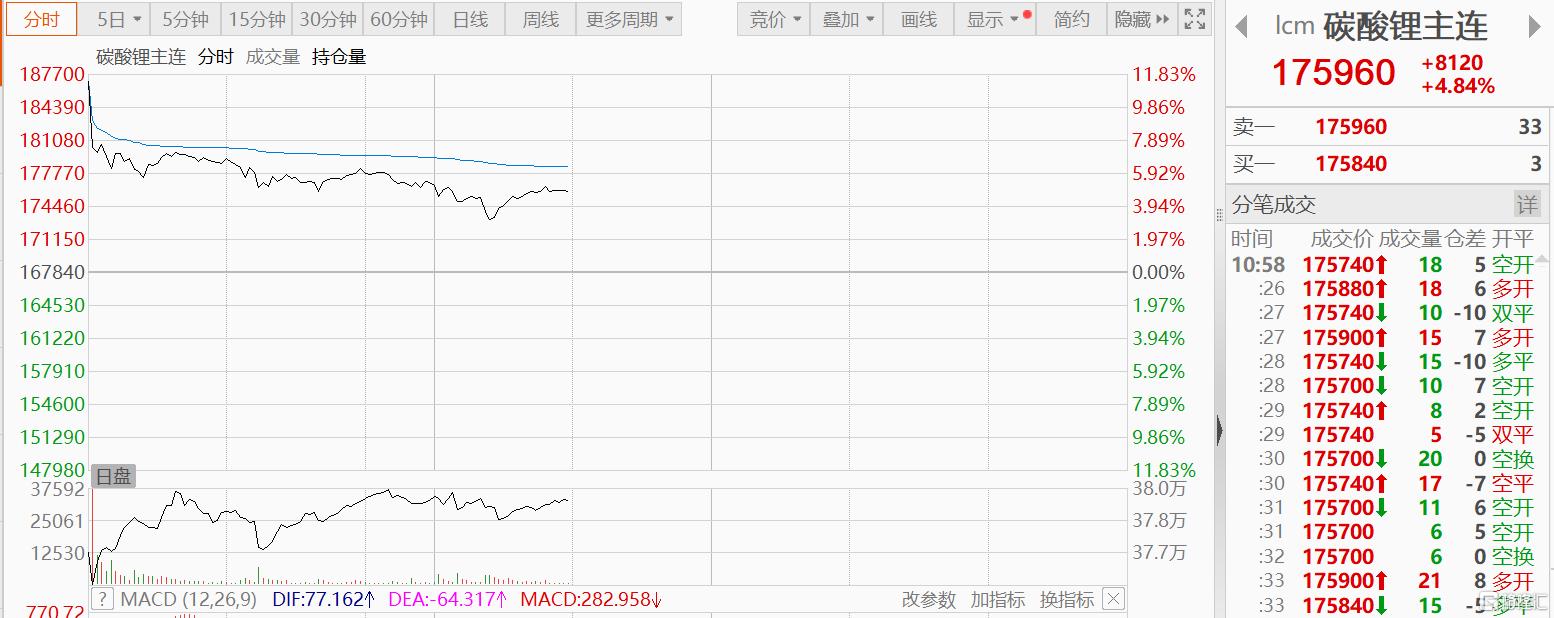The image size is (1554, 618).
Task: Switch to the 日线 daily chart tab
Action: pos(470,19)
